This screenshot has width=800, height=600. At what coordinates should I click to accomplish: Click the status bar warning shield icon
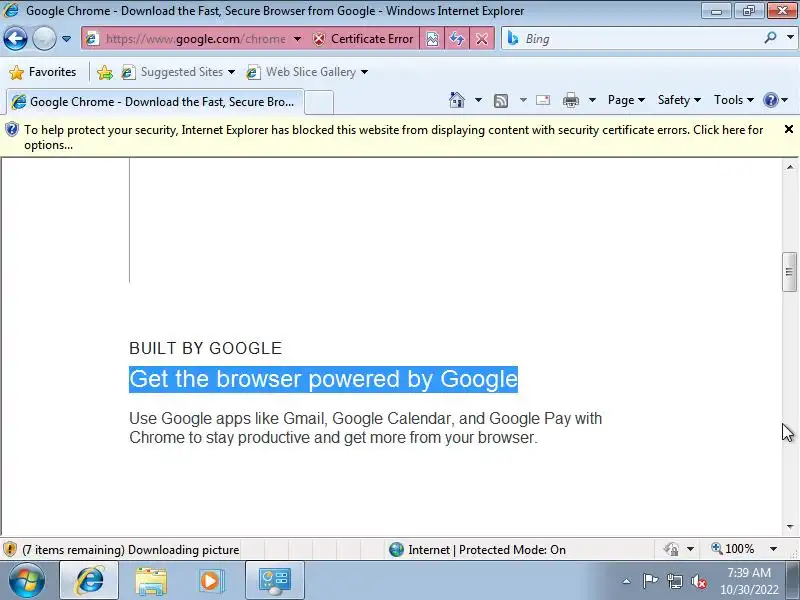point(10,549)
